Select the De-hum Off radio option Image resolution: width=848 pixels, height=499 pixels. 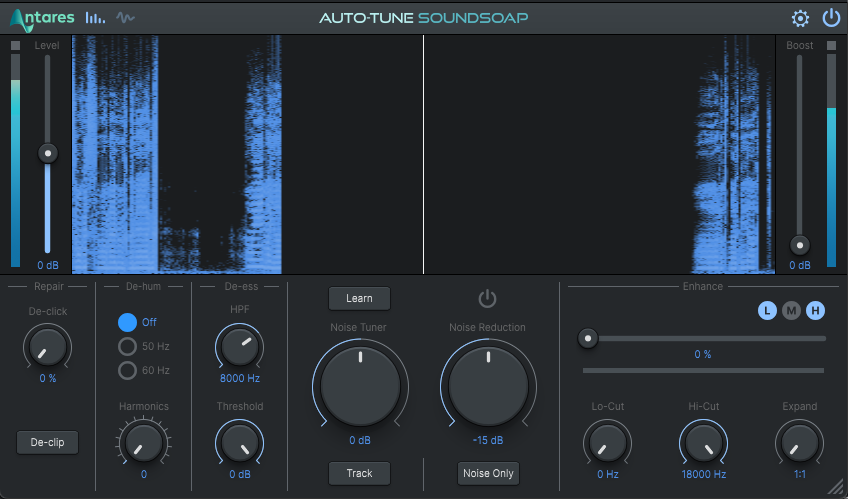[128, 322]
